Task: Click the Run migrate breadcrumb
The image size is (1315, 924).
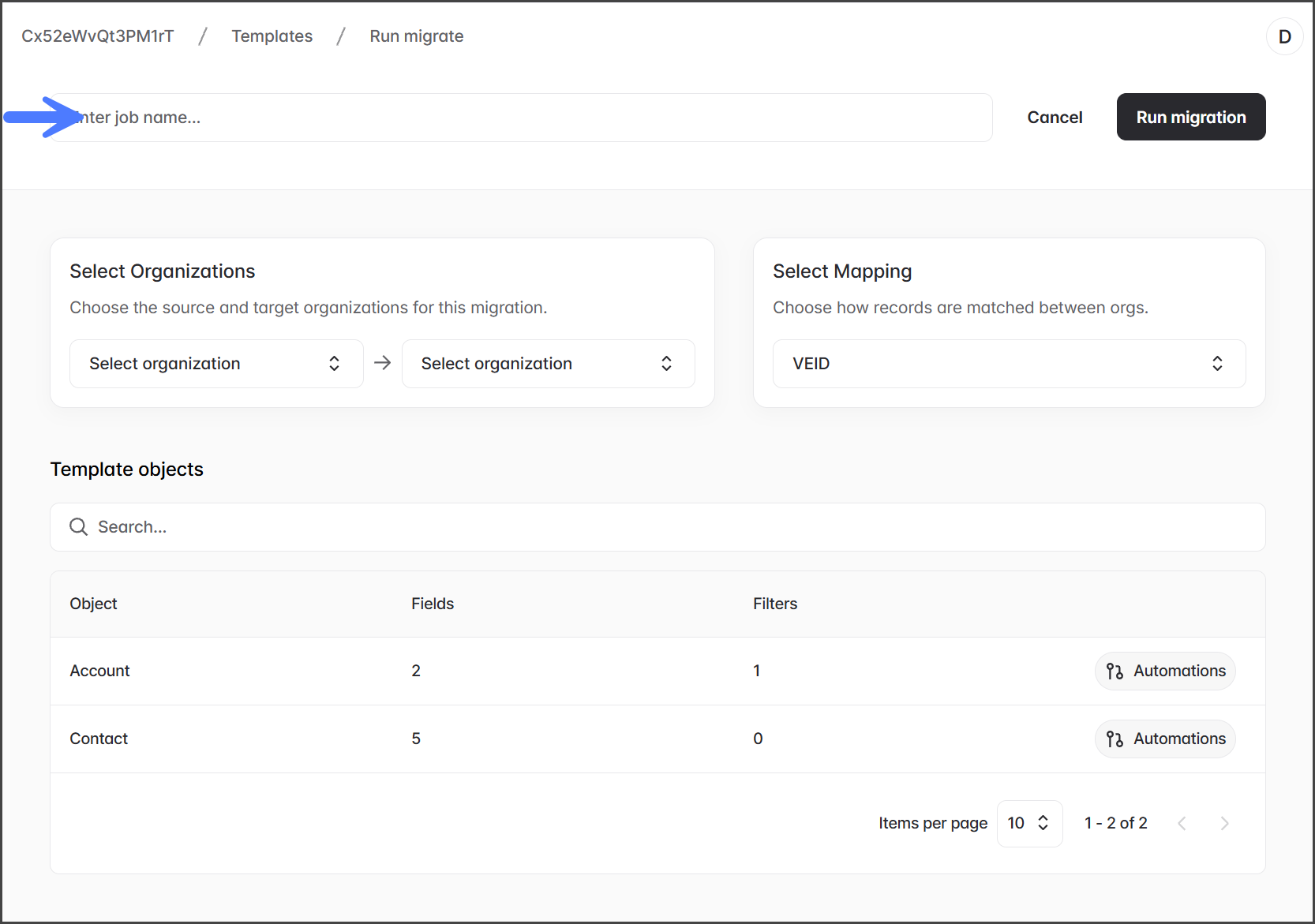Action: (x=416, y=36)
